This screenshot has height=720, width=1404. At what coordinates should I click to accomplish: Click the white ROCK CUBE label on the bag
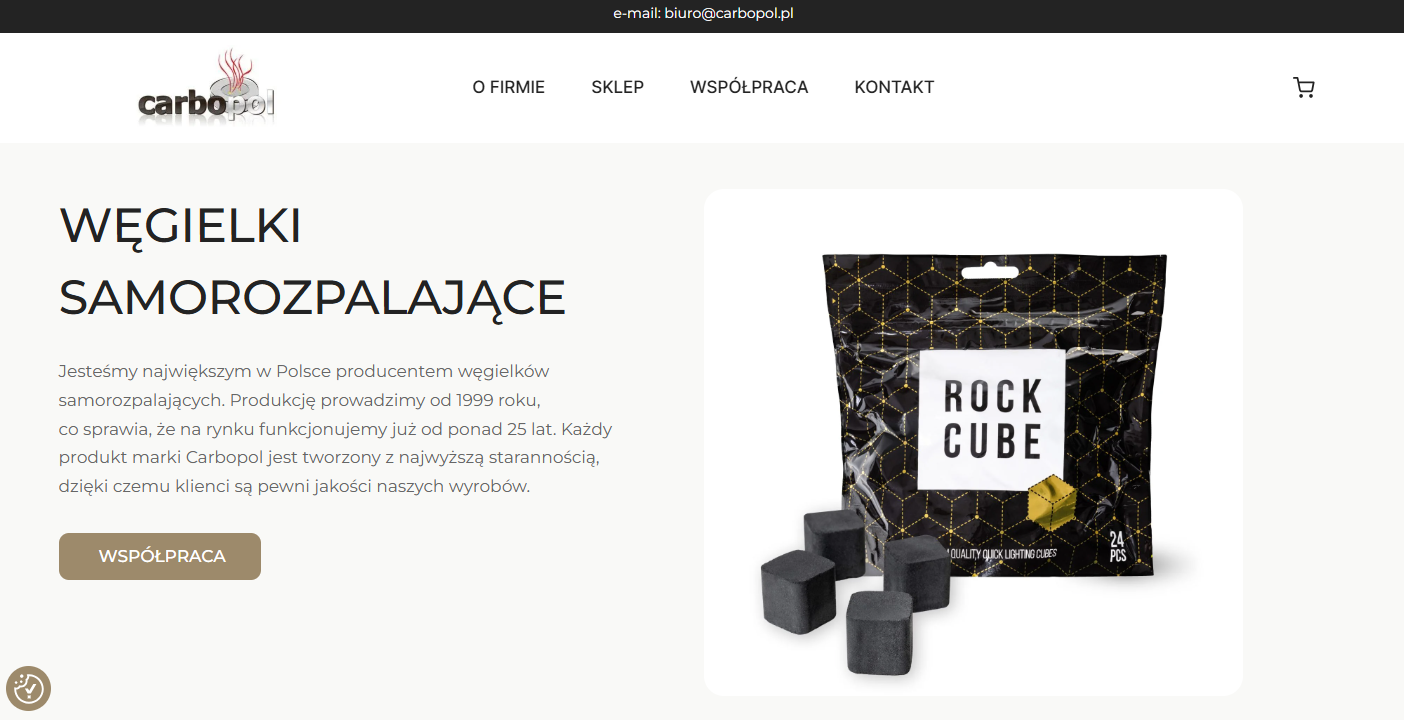click(x=990, y=420)
